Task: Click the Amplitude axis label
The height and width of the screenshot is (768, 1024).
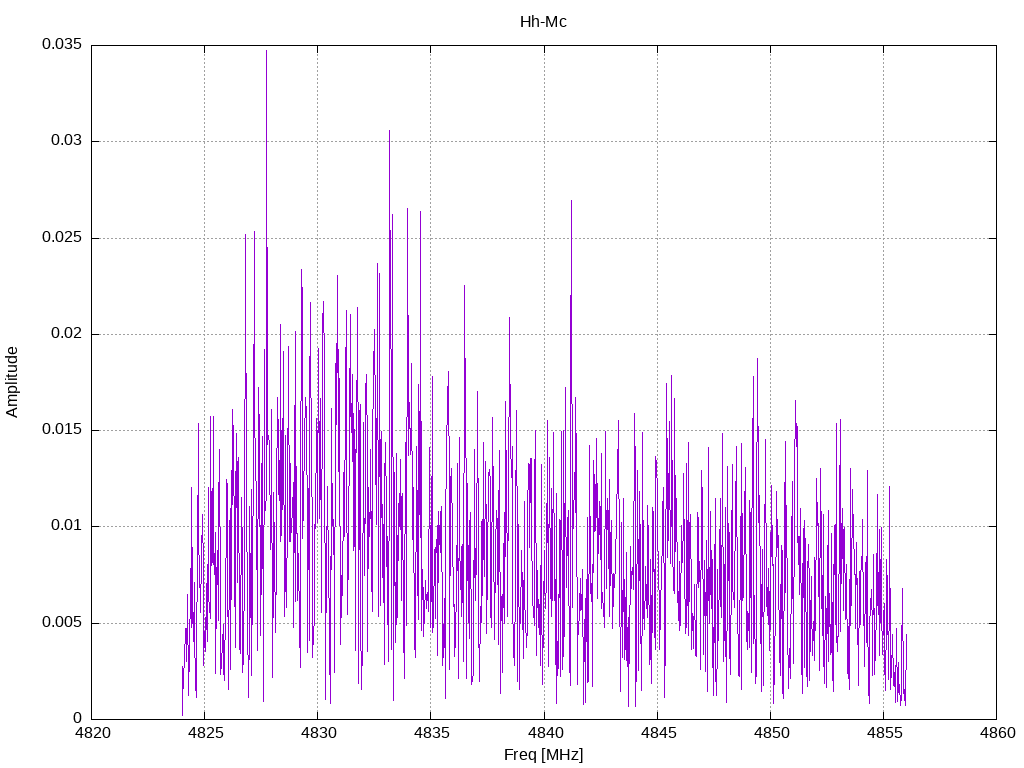Action: click(x=12, y=382)
